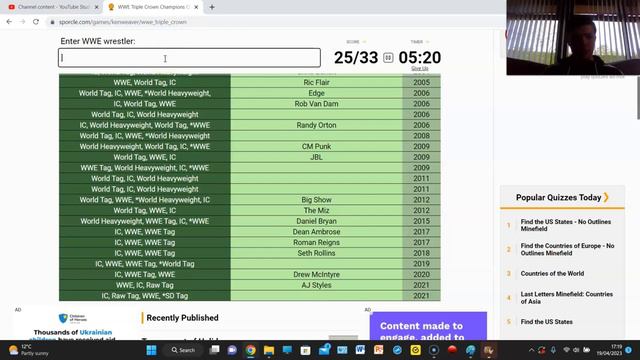The height and width of the screenshot is (360, 640).
Task: Click the Randy Orton answer cell
Action: click(316, 125)
